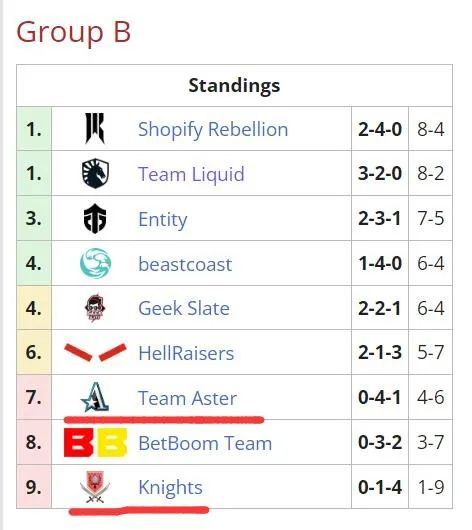Visit the beastcoast team link
This screenshot has height=530, width=472.
185,264
